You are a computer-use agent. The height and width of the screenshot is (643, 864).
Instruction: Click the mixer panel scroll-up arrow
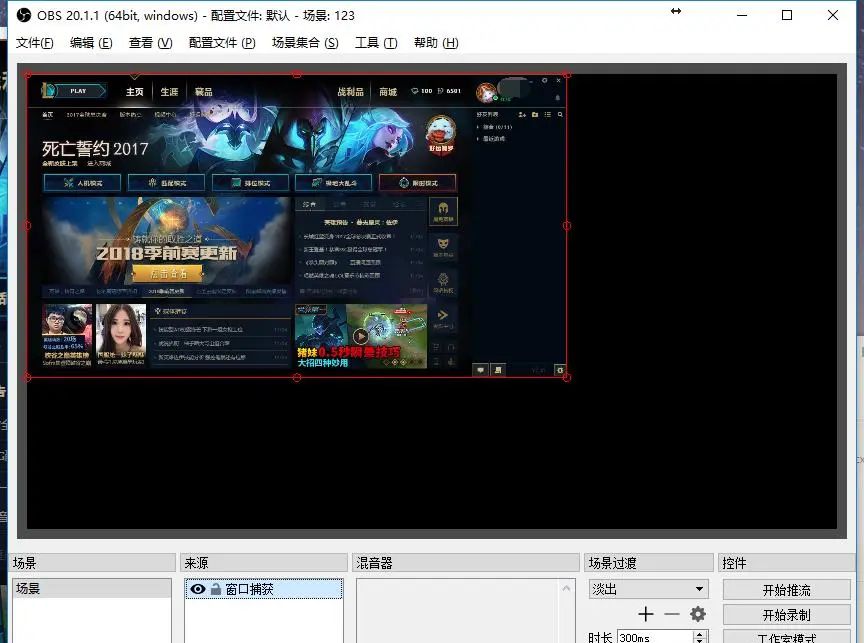pyautogui.click(x=566, y=588)
